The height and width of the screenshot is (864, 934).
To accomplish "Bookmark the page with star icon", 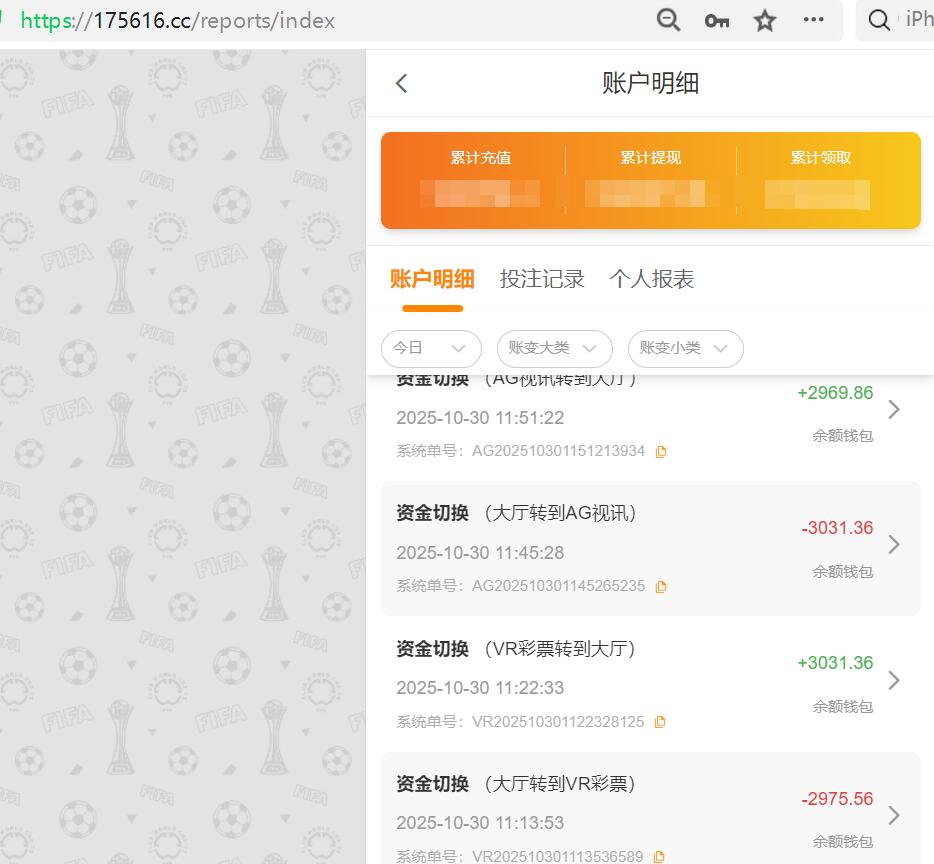I will (x=764, y=19).
